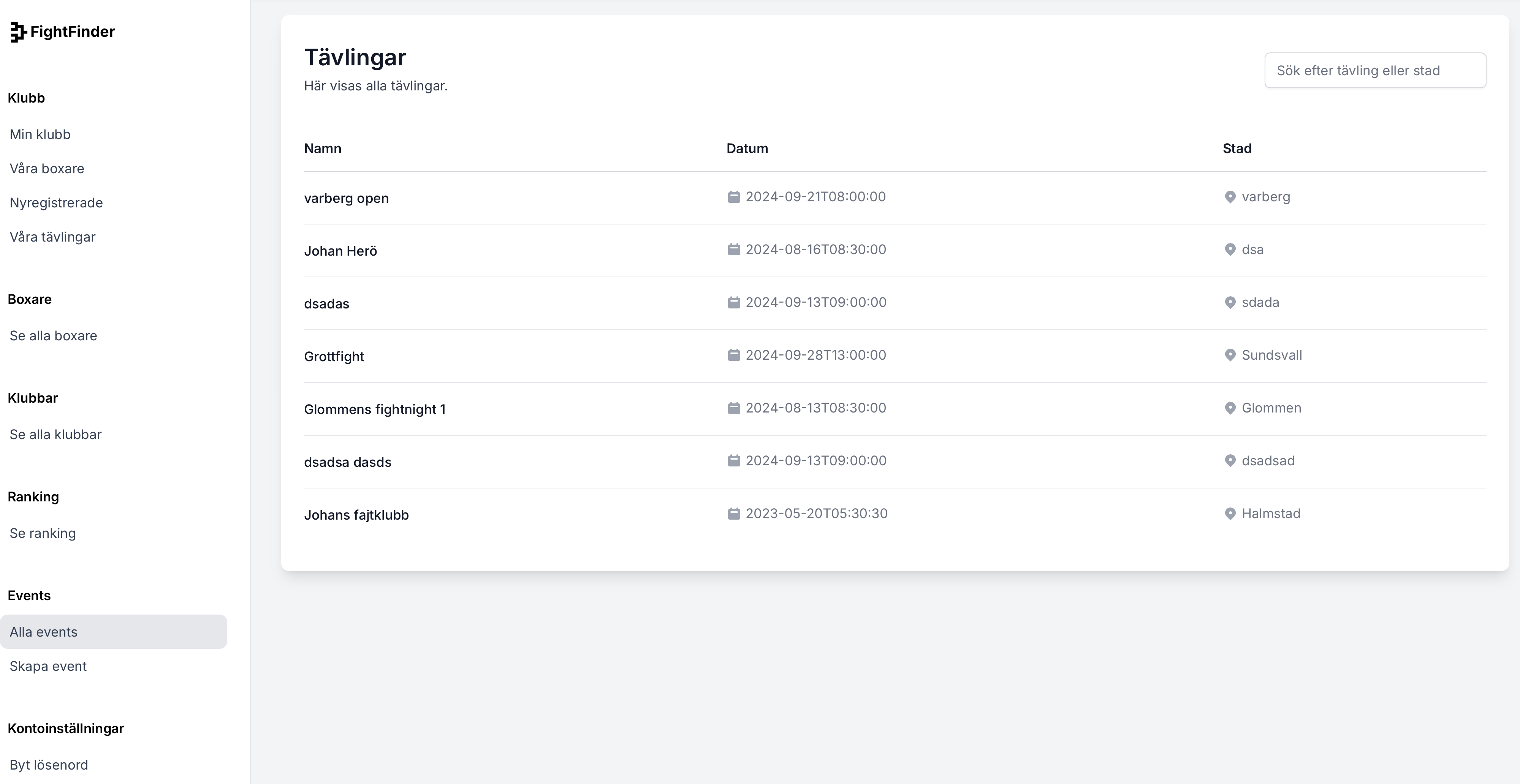This screenshot has height=784, width=1520.
Task: Open the Johans fajtklubb competition
Action: coord(356,515)
